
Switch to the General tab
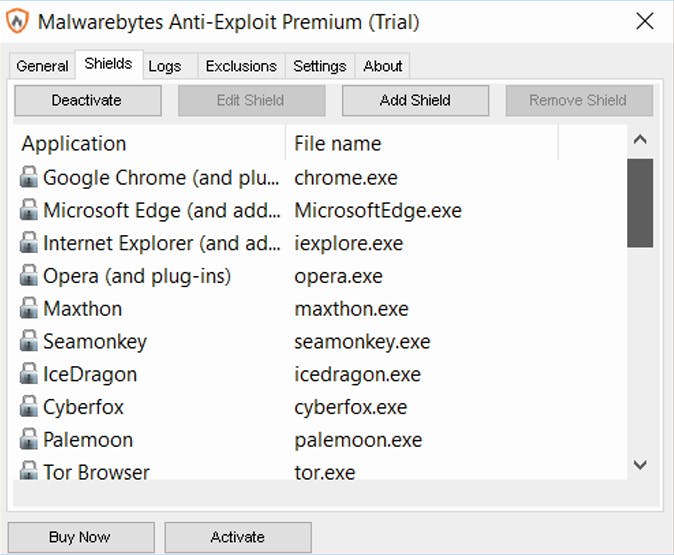click(x=43, y=66)
